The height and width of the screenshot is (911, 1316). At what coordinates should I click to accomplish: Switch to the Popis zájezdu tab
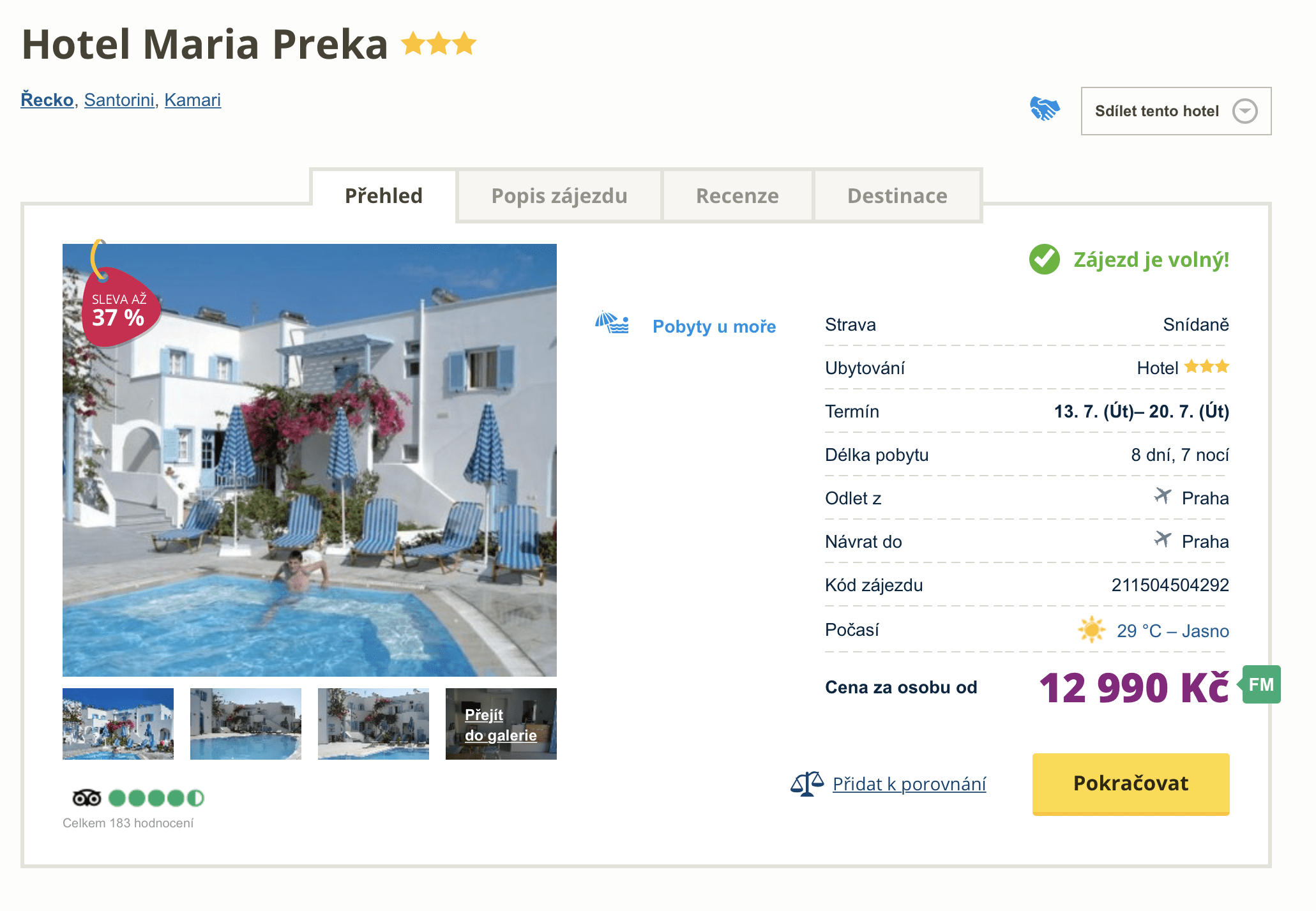(x=559, y=196)
